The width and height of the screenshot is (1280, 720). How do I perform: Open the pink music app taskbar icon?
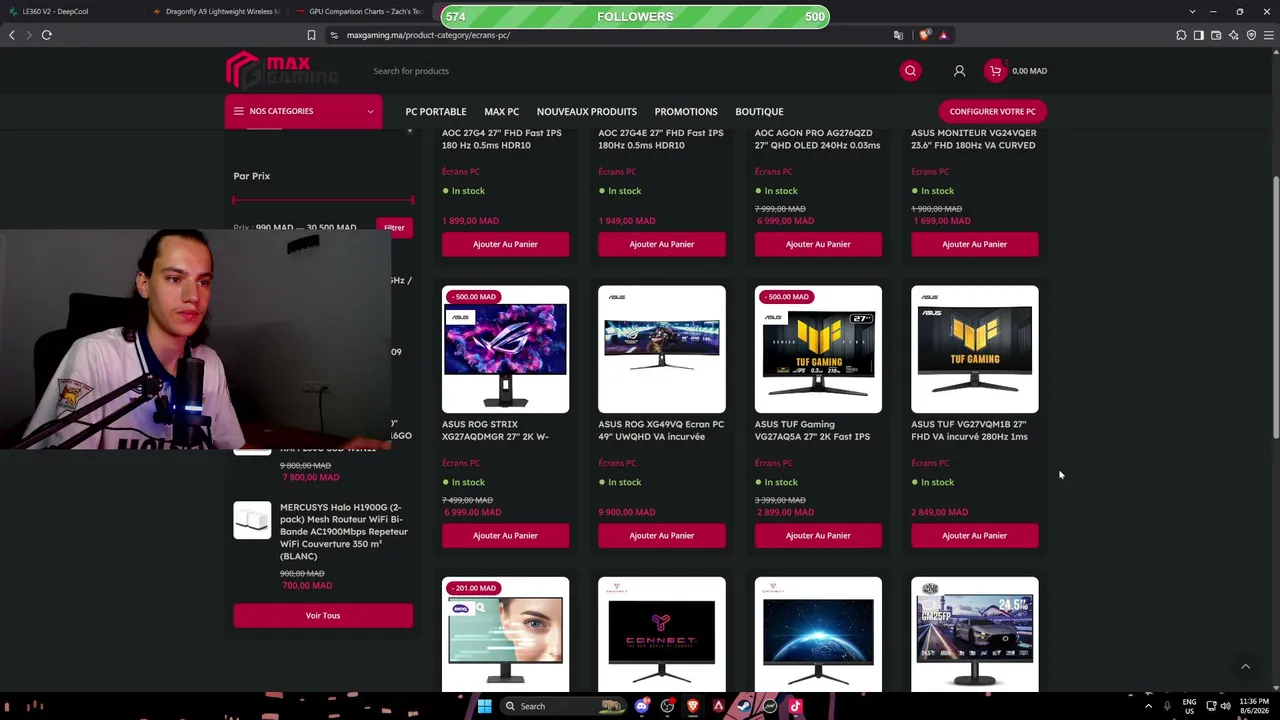[x=795, y=706]
